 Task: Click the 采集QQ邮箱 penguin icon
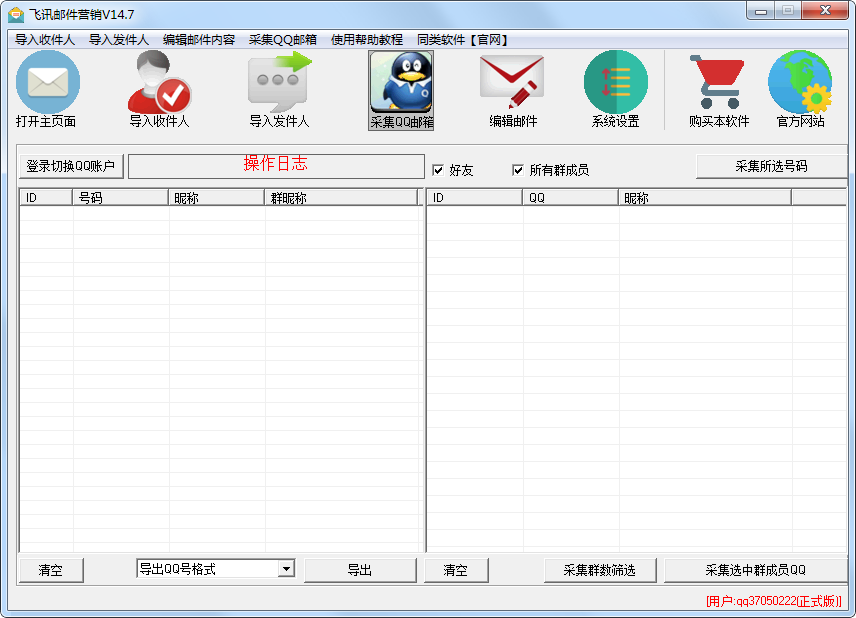[401, 84]
